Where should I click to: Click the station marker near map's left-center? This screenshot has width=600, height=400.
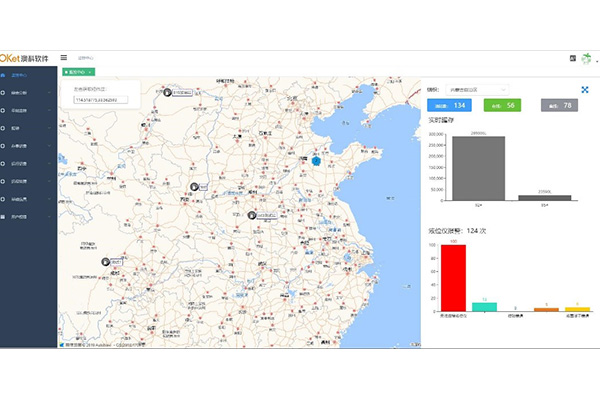pos(195,186)
